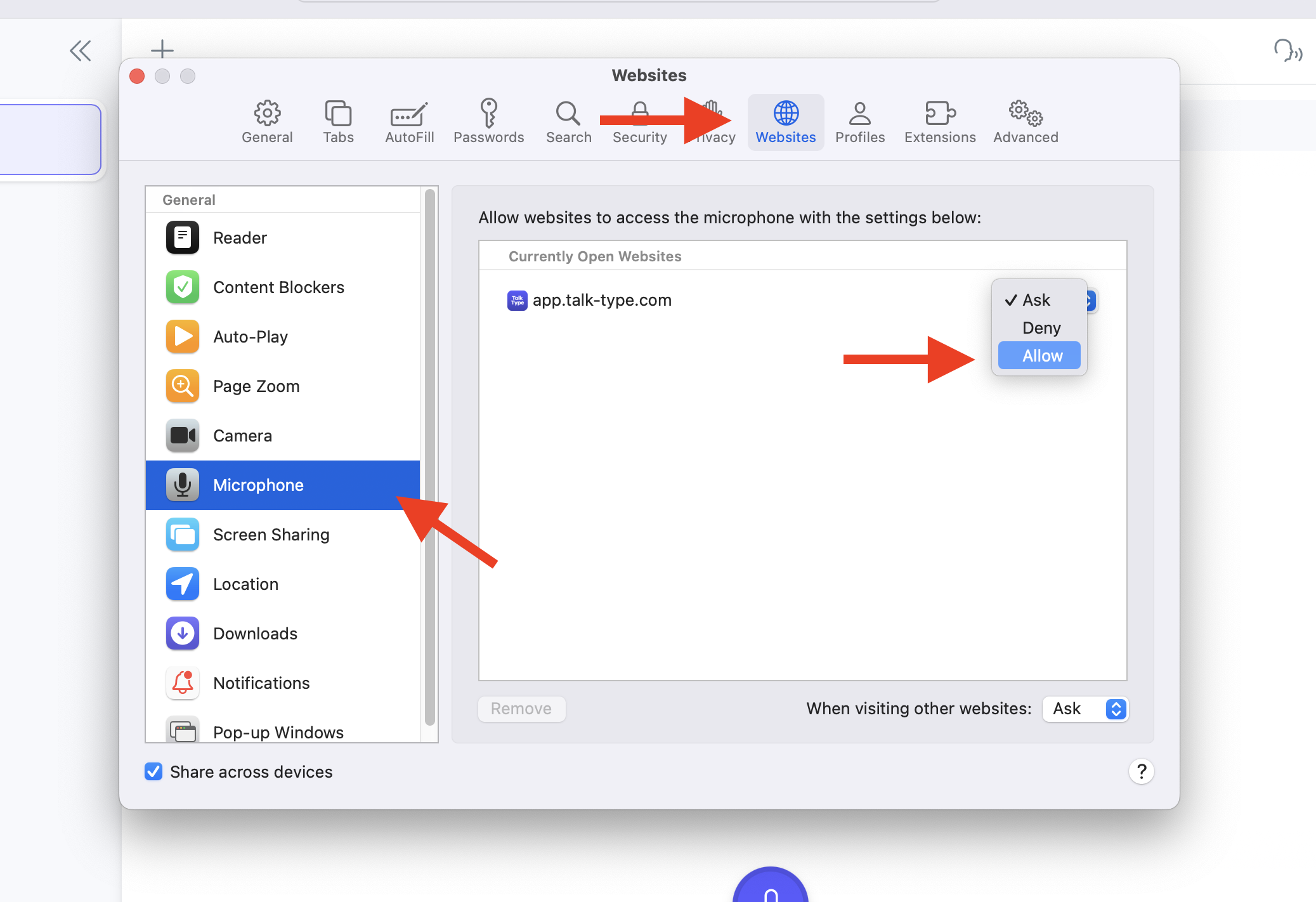1316x902 pixels.
Task: Collapse sidebar with the double chevron icon
Action: tap(81, 51)
